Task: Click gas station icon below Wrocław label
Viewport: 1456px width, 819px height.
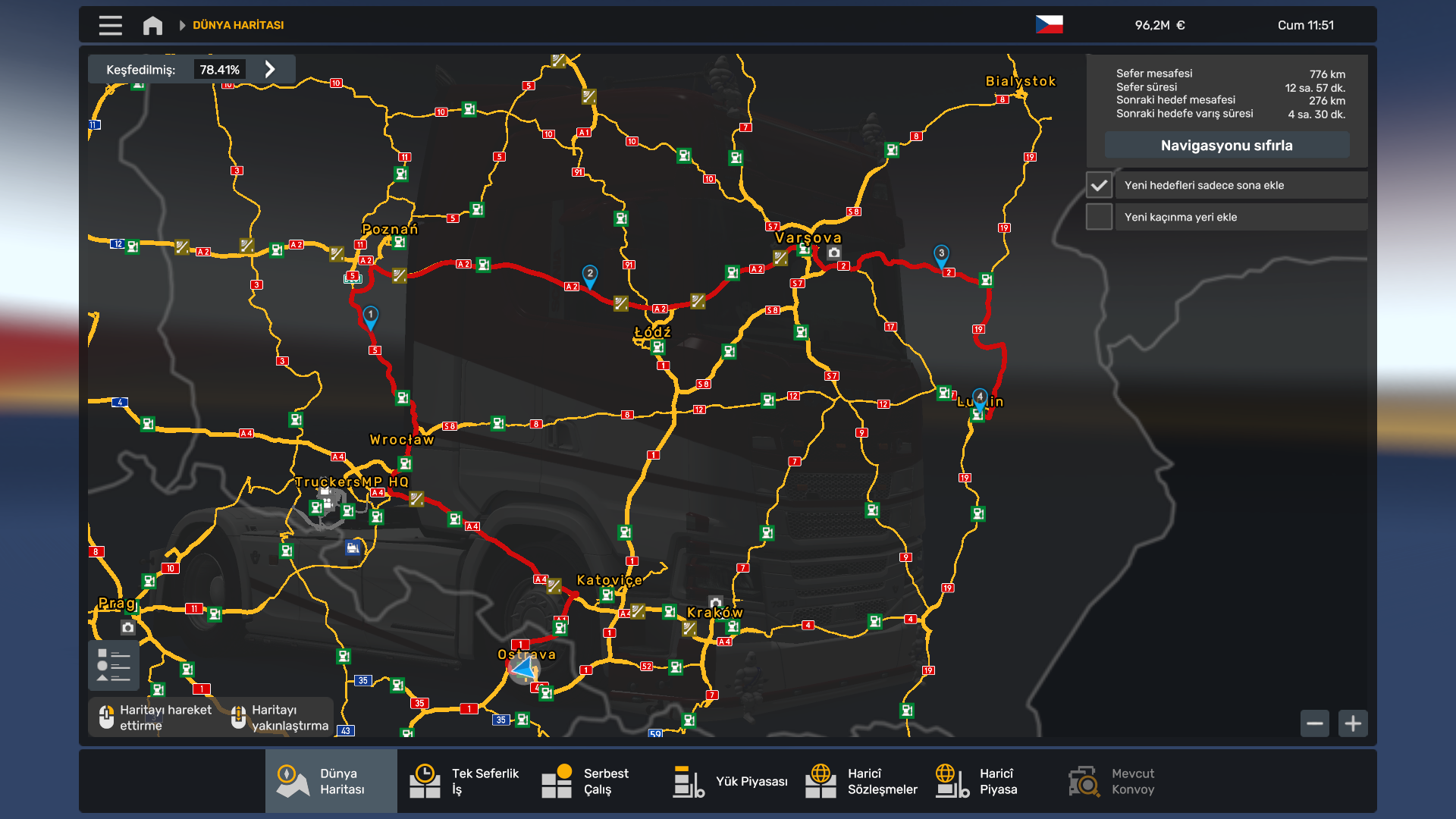Action: [x=405, y=463]
